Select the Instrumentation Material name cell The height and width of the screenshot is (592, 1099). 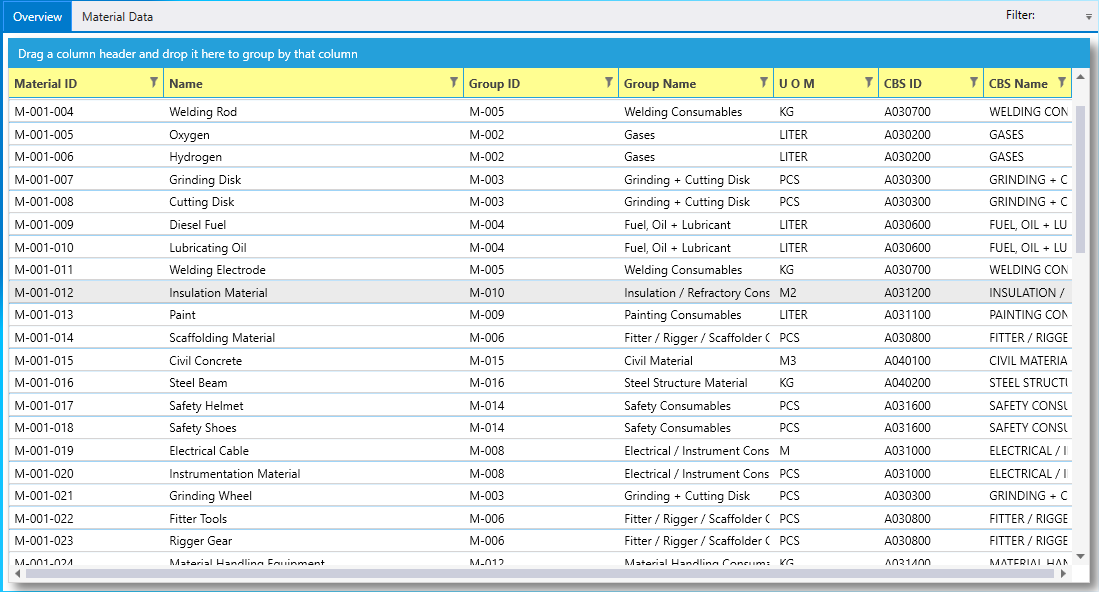click(313, 474)
